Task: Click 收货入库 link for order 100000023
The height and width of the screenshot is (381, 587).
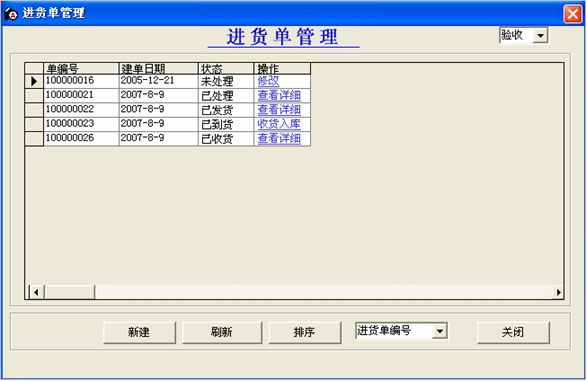Action: [x=279, y=124]
